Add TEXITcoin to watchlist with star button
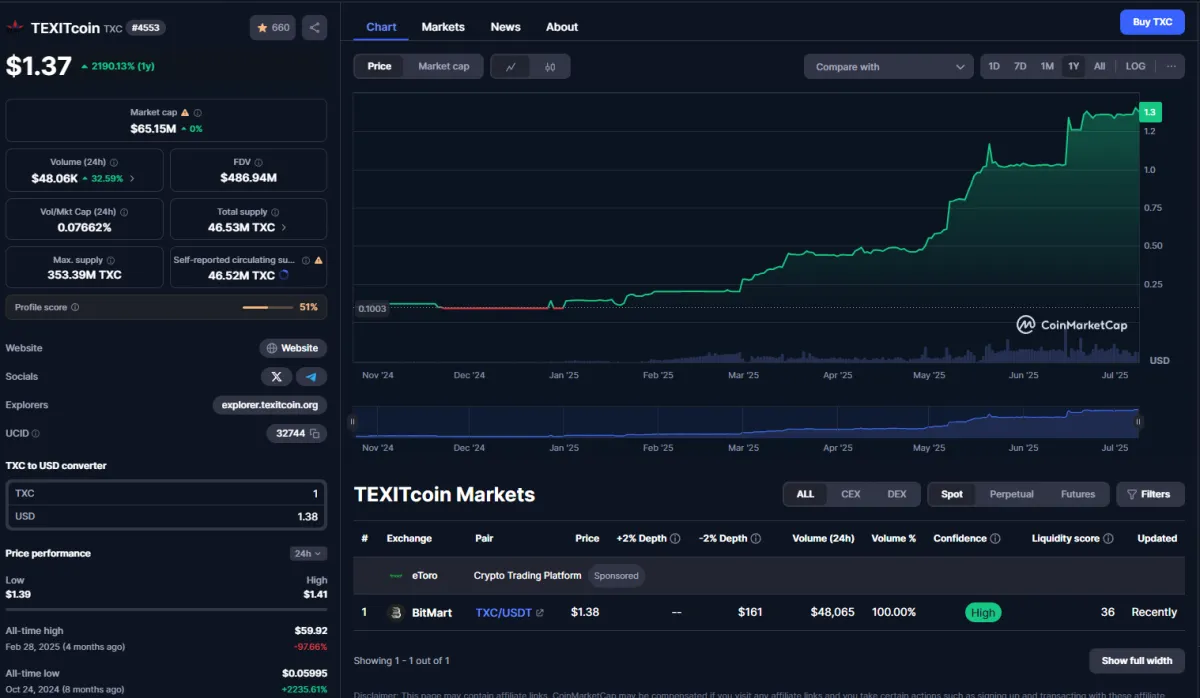This screenshot has width=1200, height=698. click(273, 28)
